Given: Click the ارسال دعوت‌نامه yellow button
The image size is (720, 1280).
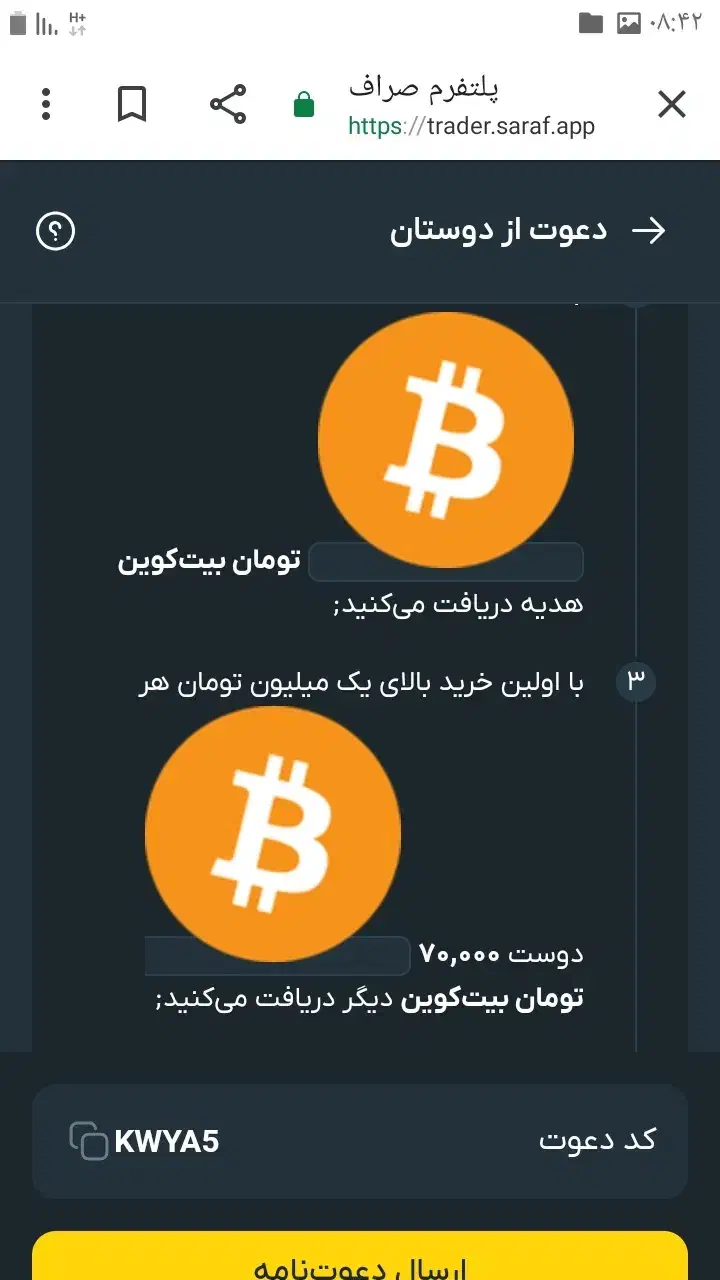Looking at the screenshot, I should [360, 1256].
